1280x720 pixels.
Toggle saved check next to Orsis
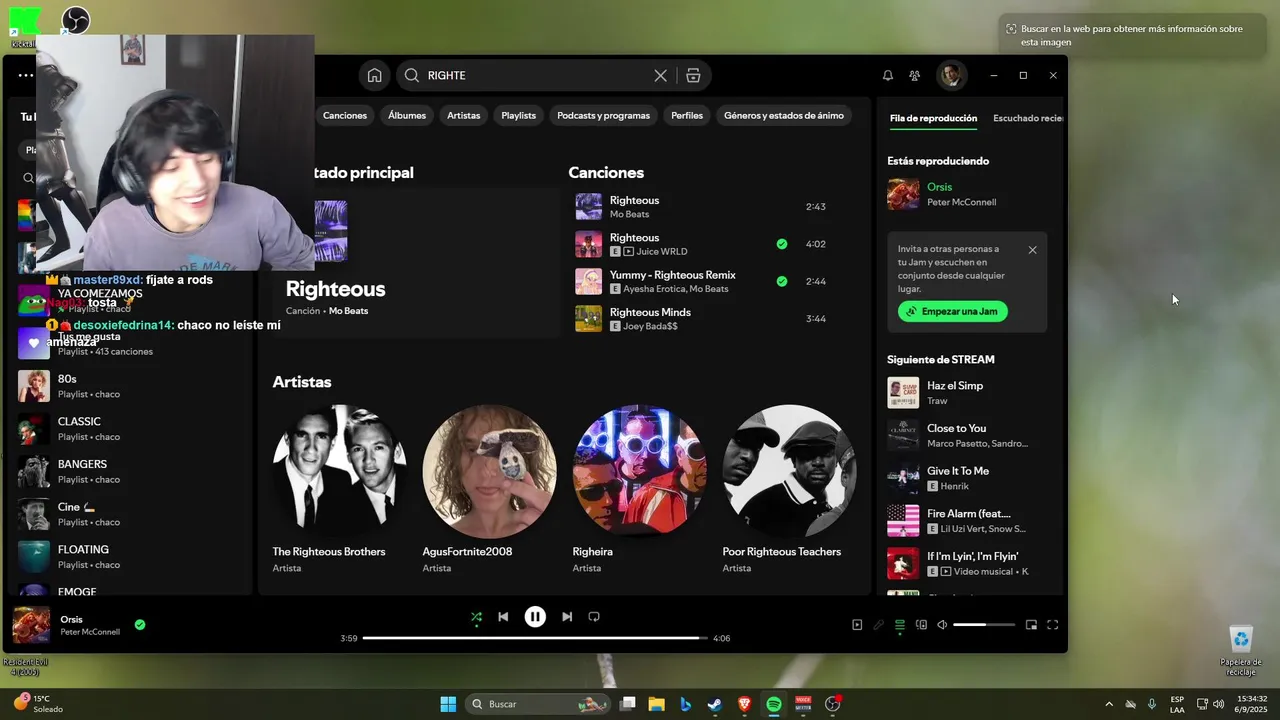click(140, 625)
